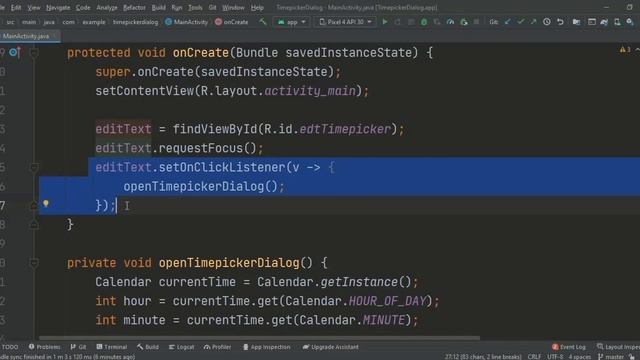Open the View menu
This screenshot has width=640, height=360.
click(34, 7)
